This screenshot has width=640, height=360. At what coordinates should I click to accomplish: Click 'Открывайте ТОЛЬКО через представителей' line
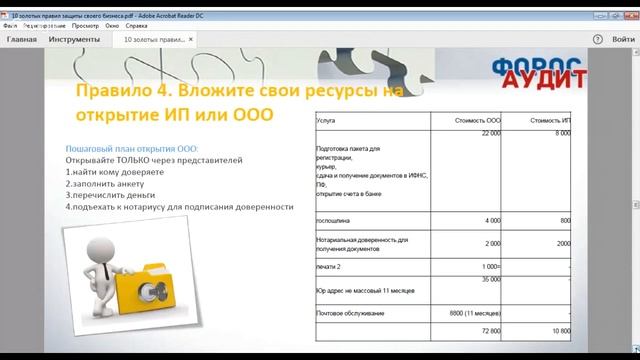(x=154, y=160)
